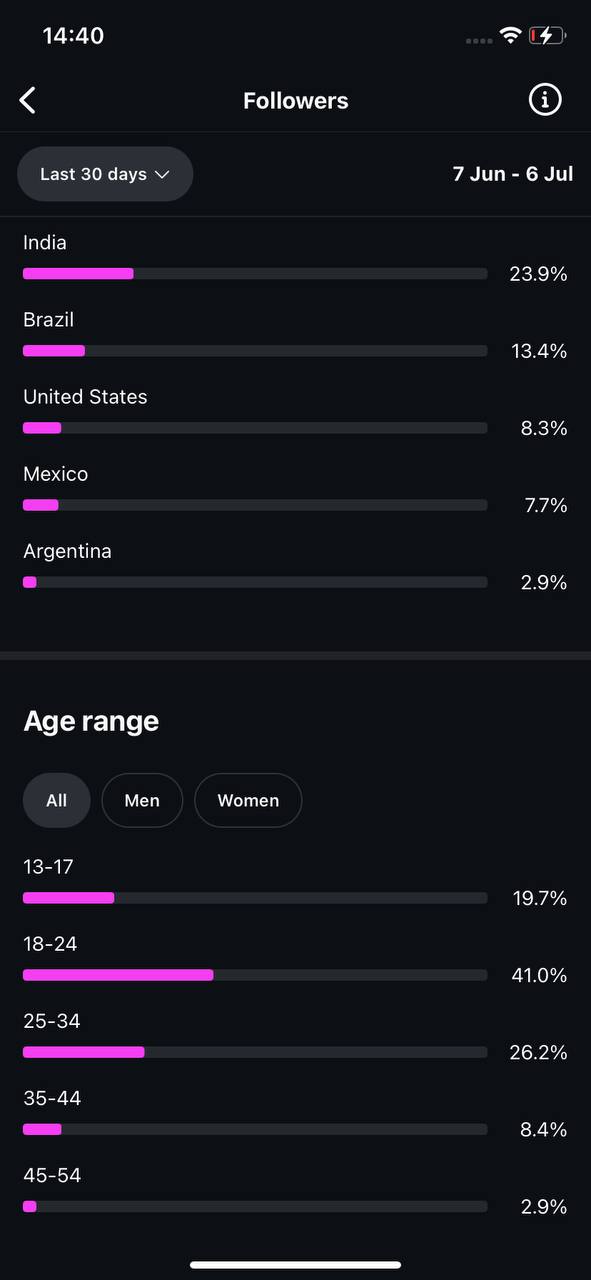Tap the Followers page title
The width and height of the screenshot is (591, 1280).
click(296, 101)
